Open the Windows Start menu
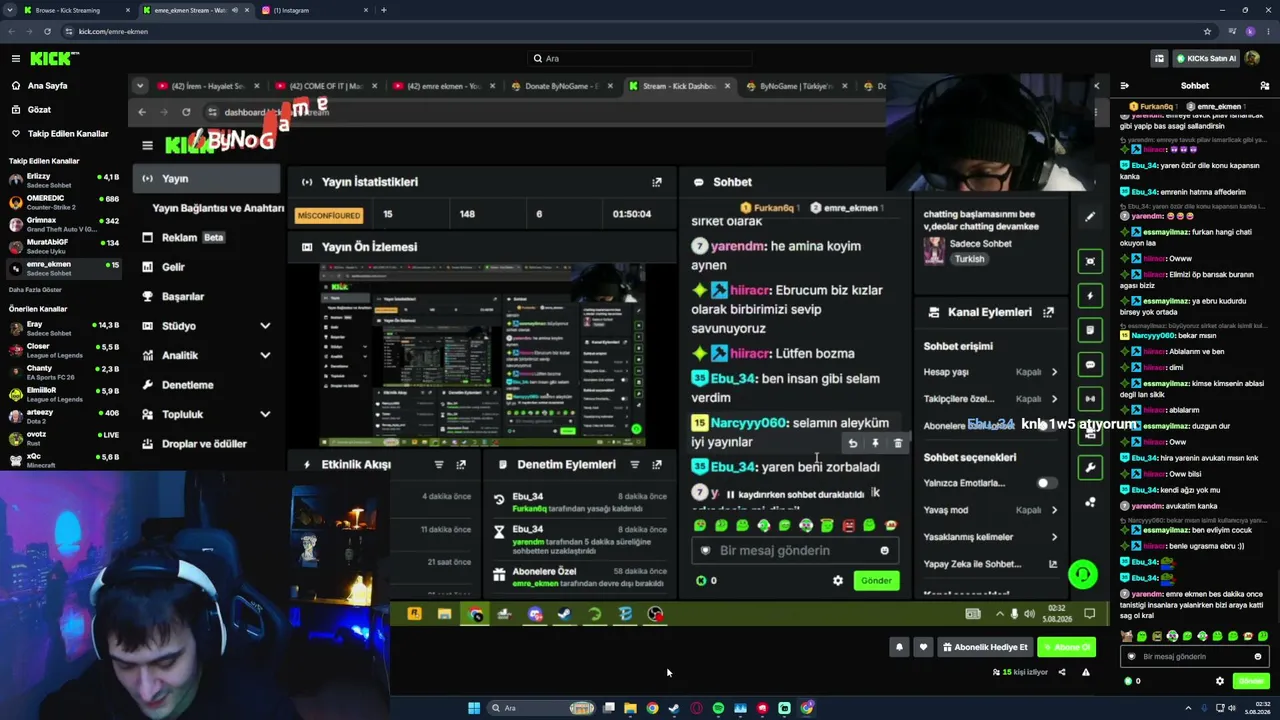1280x720 pixels. (474, 708)
